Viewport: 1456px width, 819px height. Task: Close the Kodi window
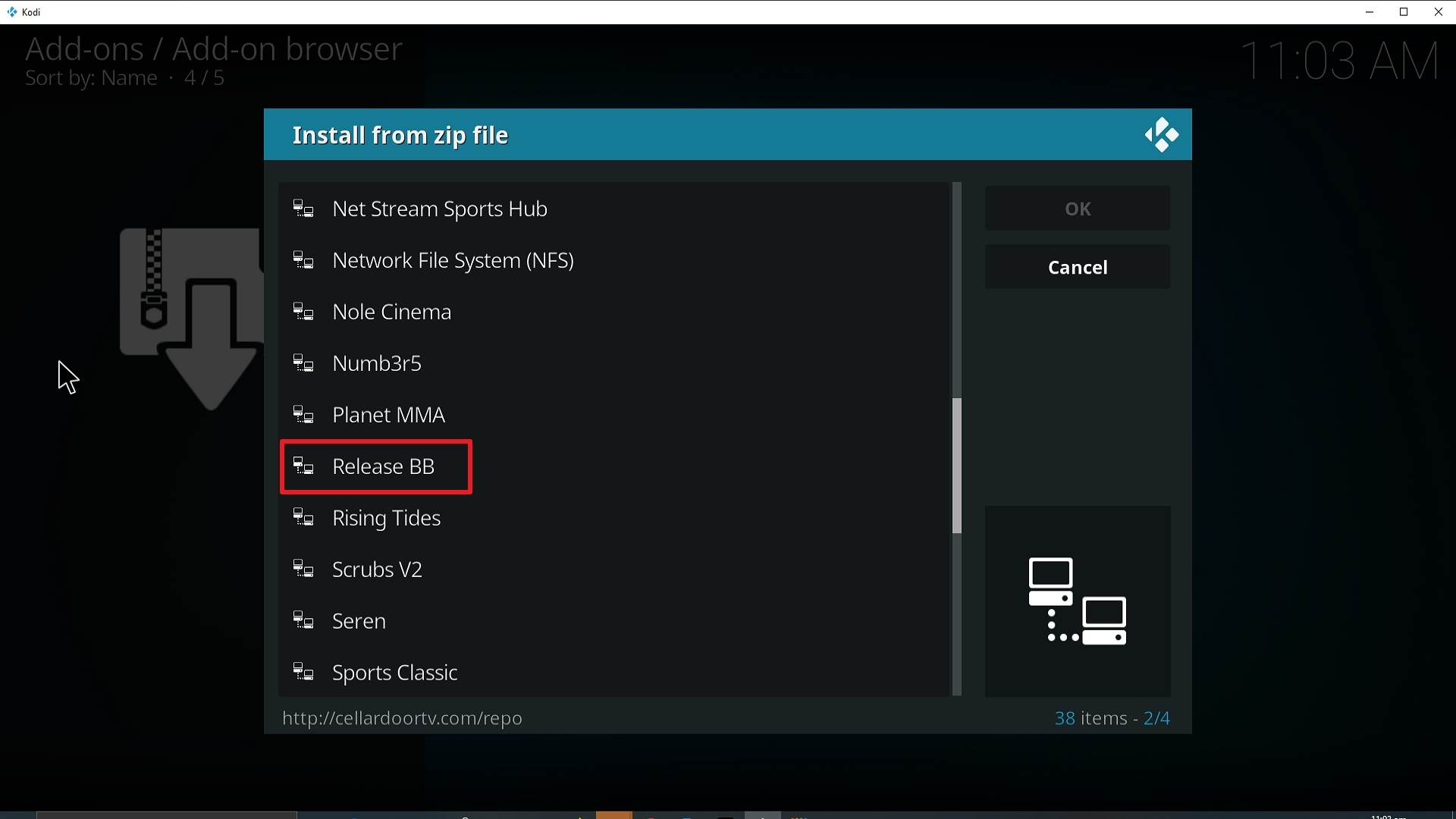[1439, 12]
